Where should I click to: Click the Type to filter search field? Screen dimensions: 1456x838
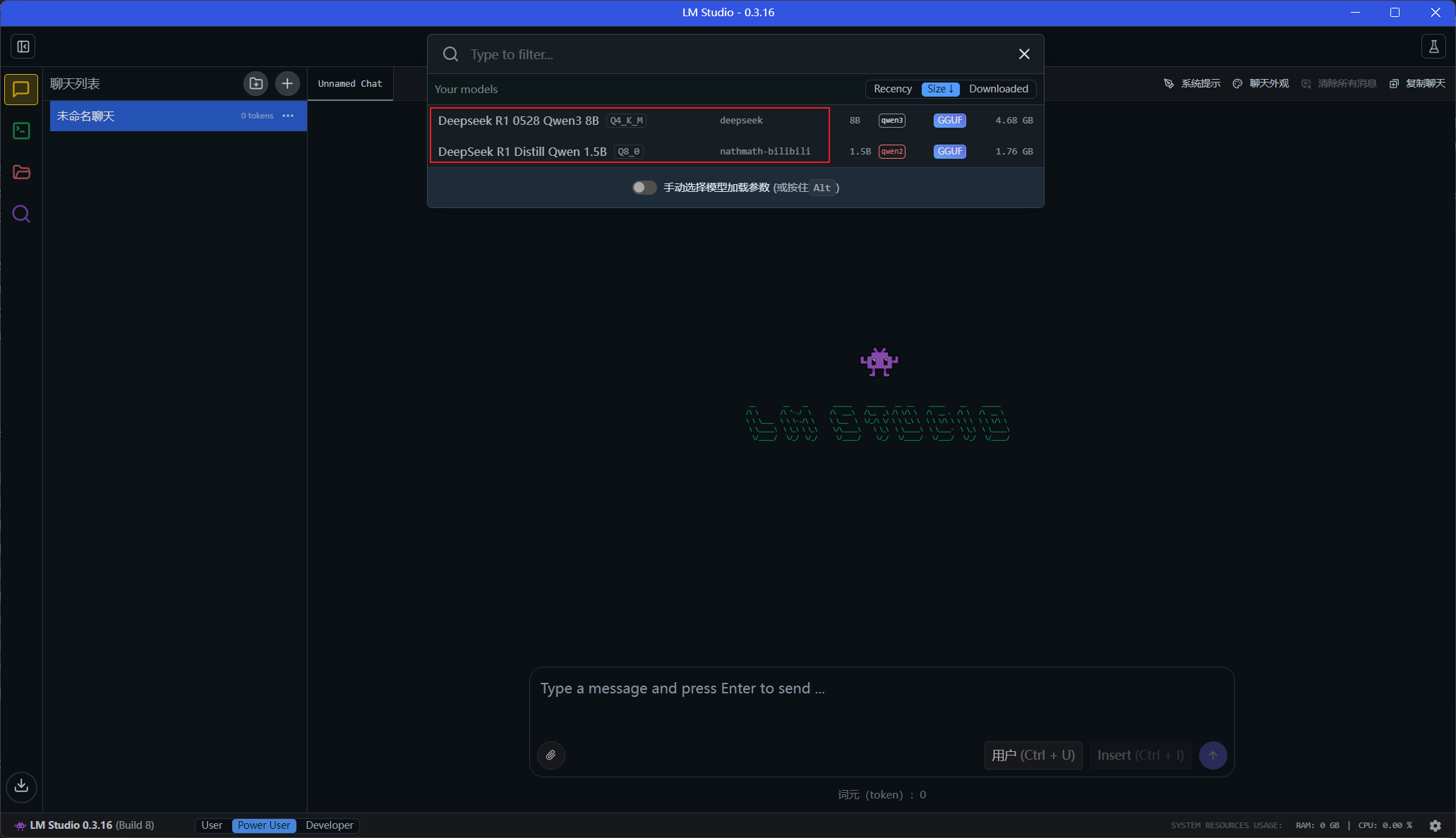pos(734,54)
